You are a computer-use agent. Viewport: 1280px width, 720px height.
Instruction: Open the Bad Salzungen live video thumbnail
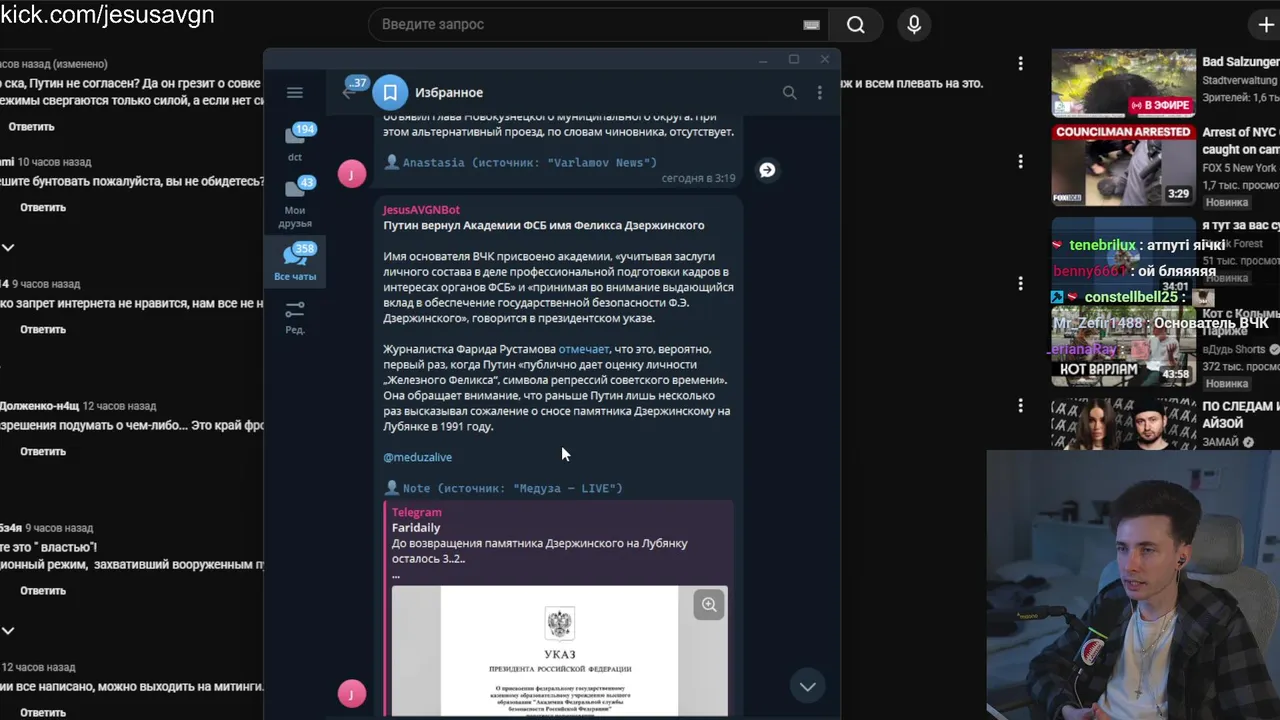(x=1123, y=83)
